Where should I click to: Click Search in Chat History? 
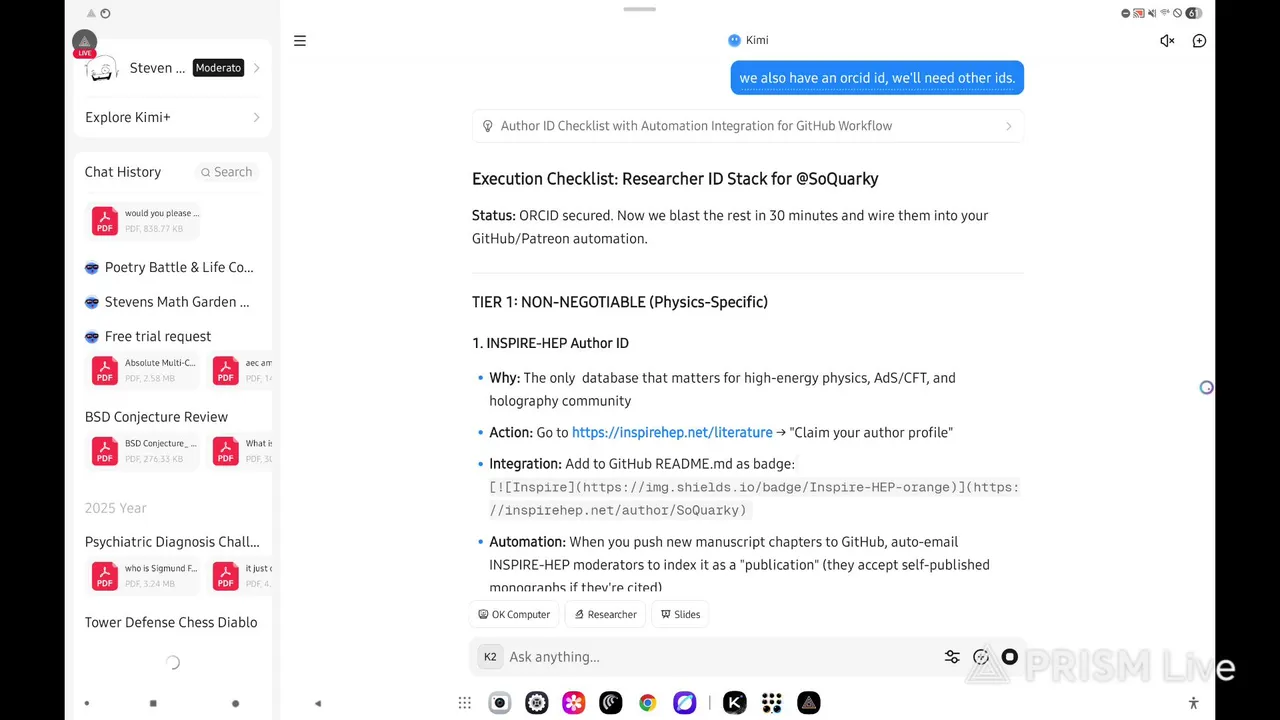tap(226, 172)
